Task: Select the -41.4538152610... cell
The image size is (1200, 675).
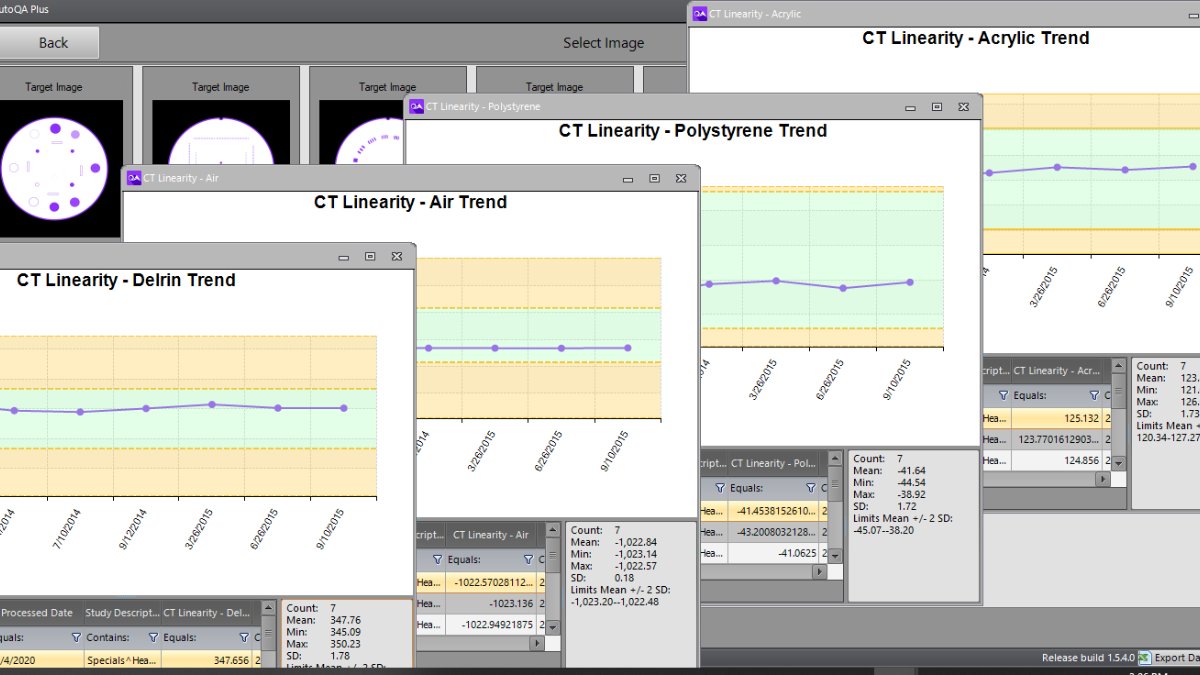Action: pyautogui.click(x=774, y=511)
